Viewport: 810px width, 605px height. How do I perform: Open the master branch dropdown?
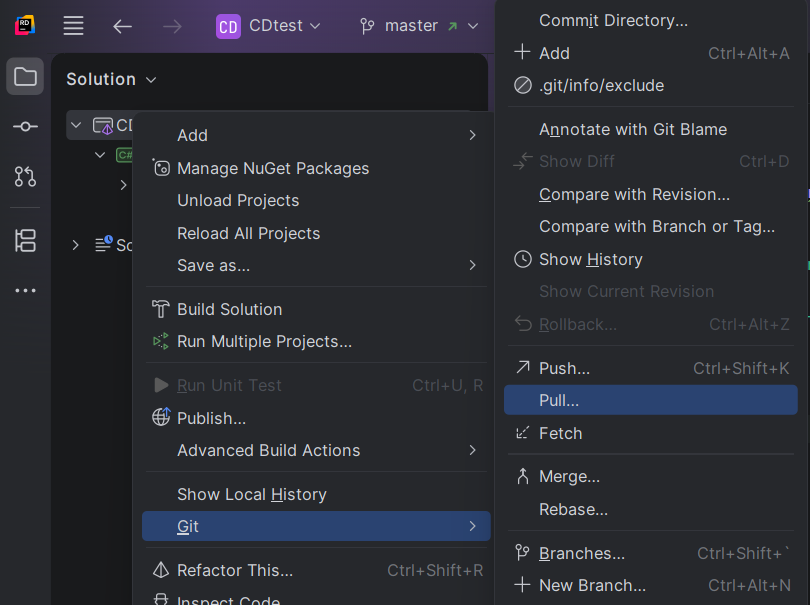pyautogui.click(x=432, y=25)
